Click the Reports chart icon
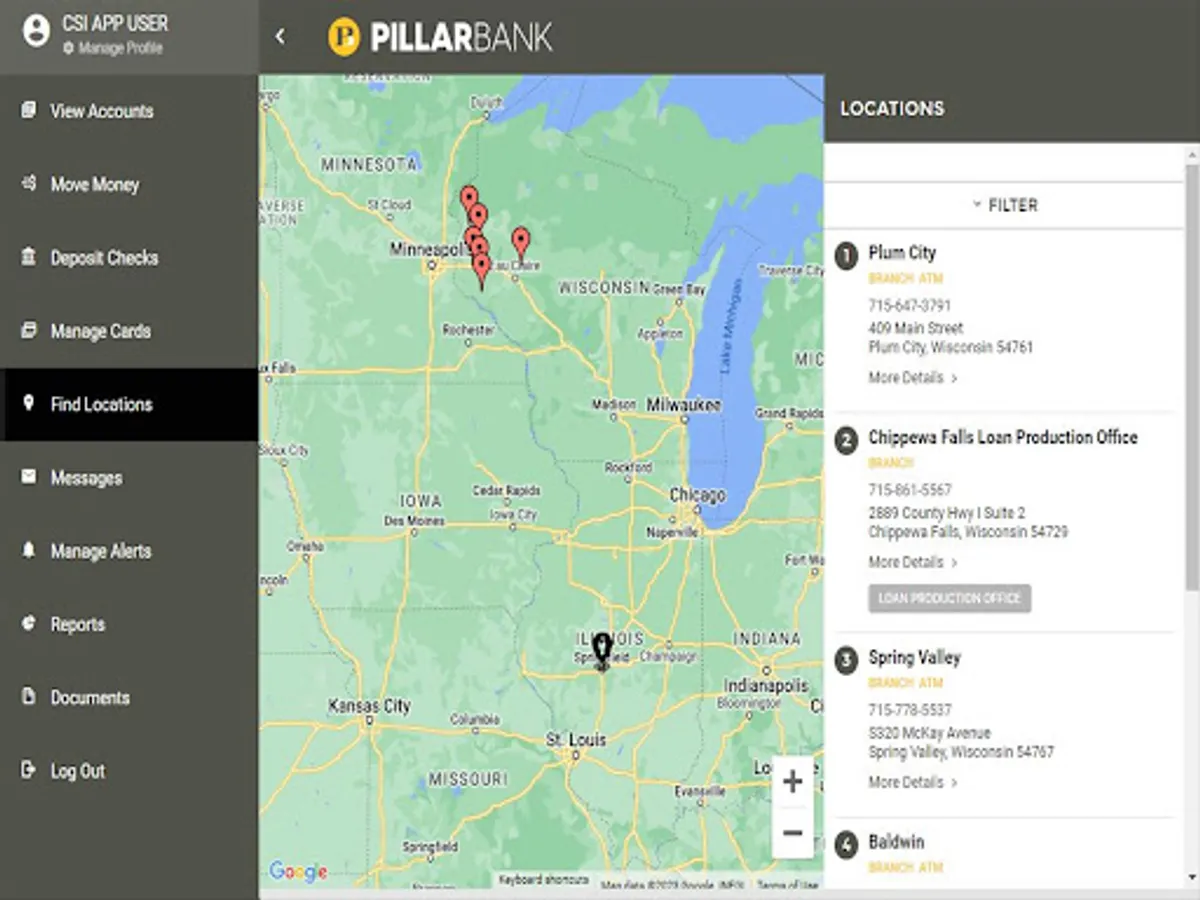 [28, 623]
